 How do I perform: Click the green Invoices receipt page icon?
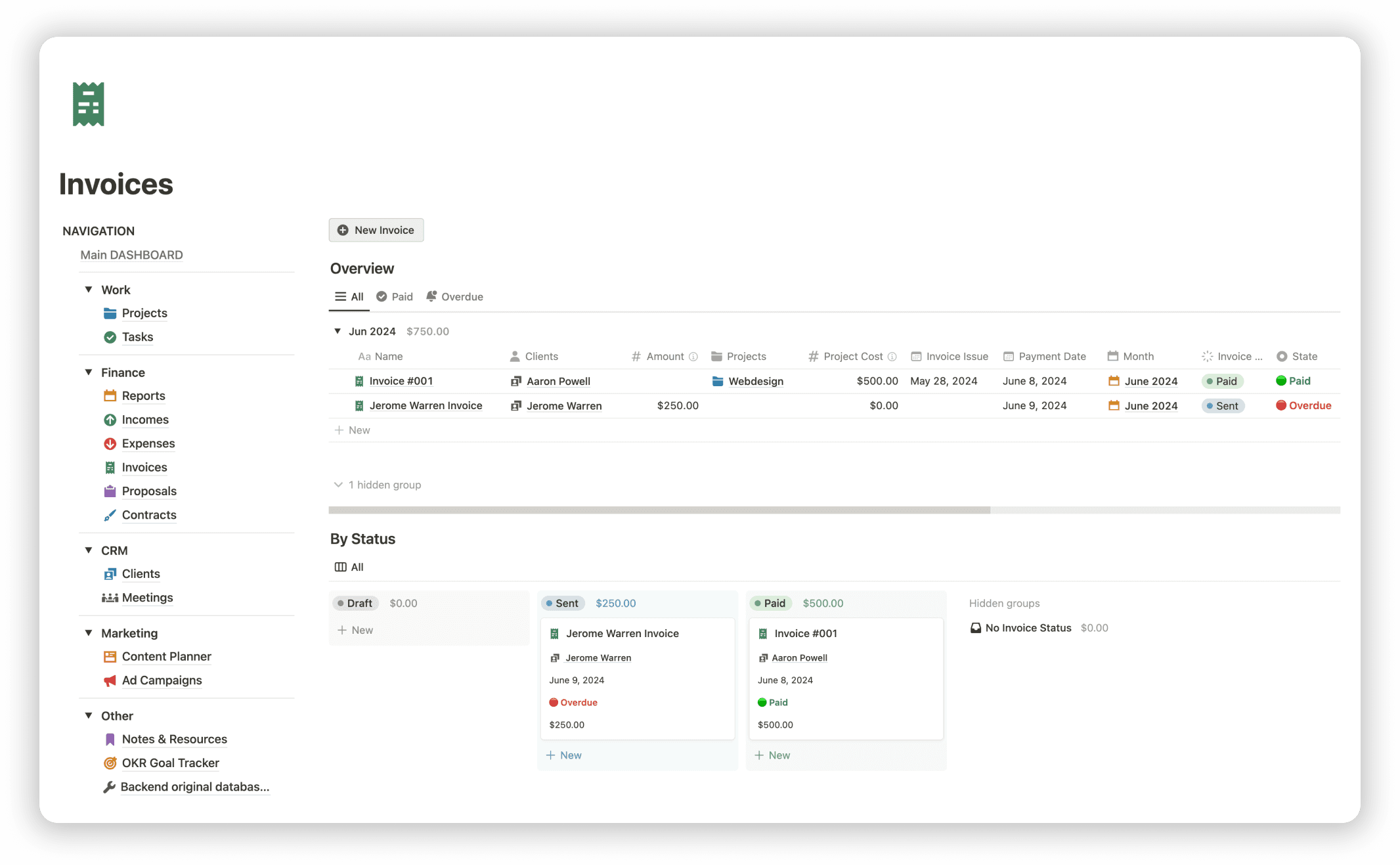coord(89,104)
